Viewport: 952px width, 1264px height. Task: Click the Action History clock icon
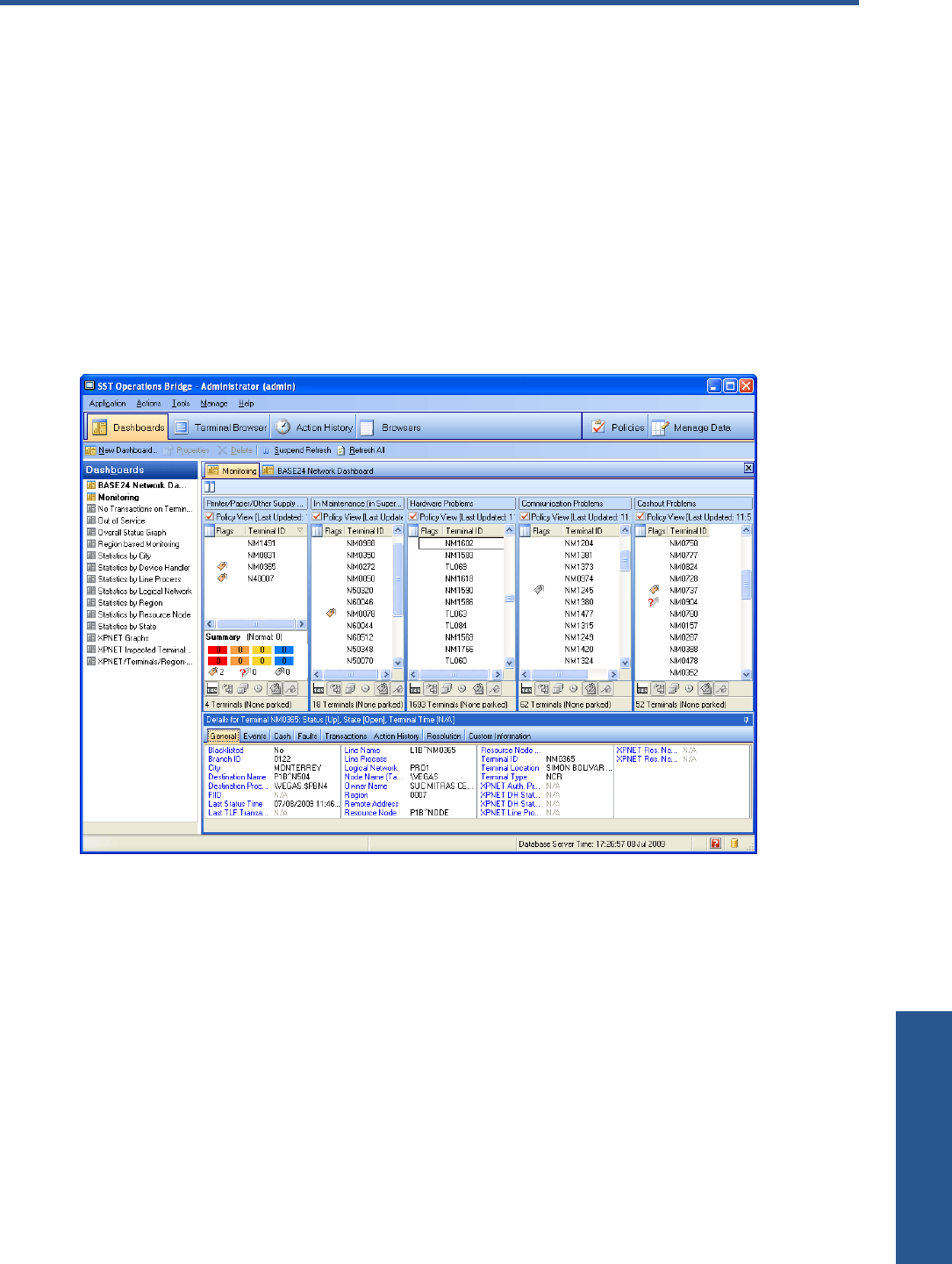pyautogui.click(x=283, y=427)
